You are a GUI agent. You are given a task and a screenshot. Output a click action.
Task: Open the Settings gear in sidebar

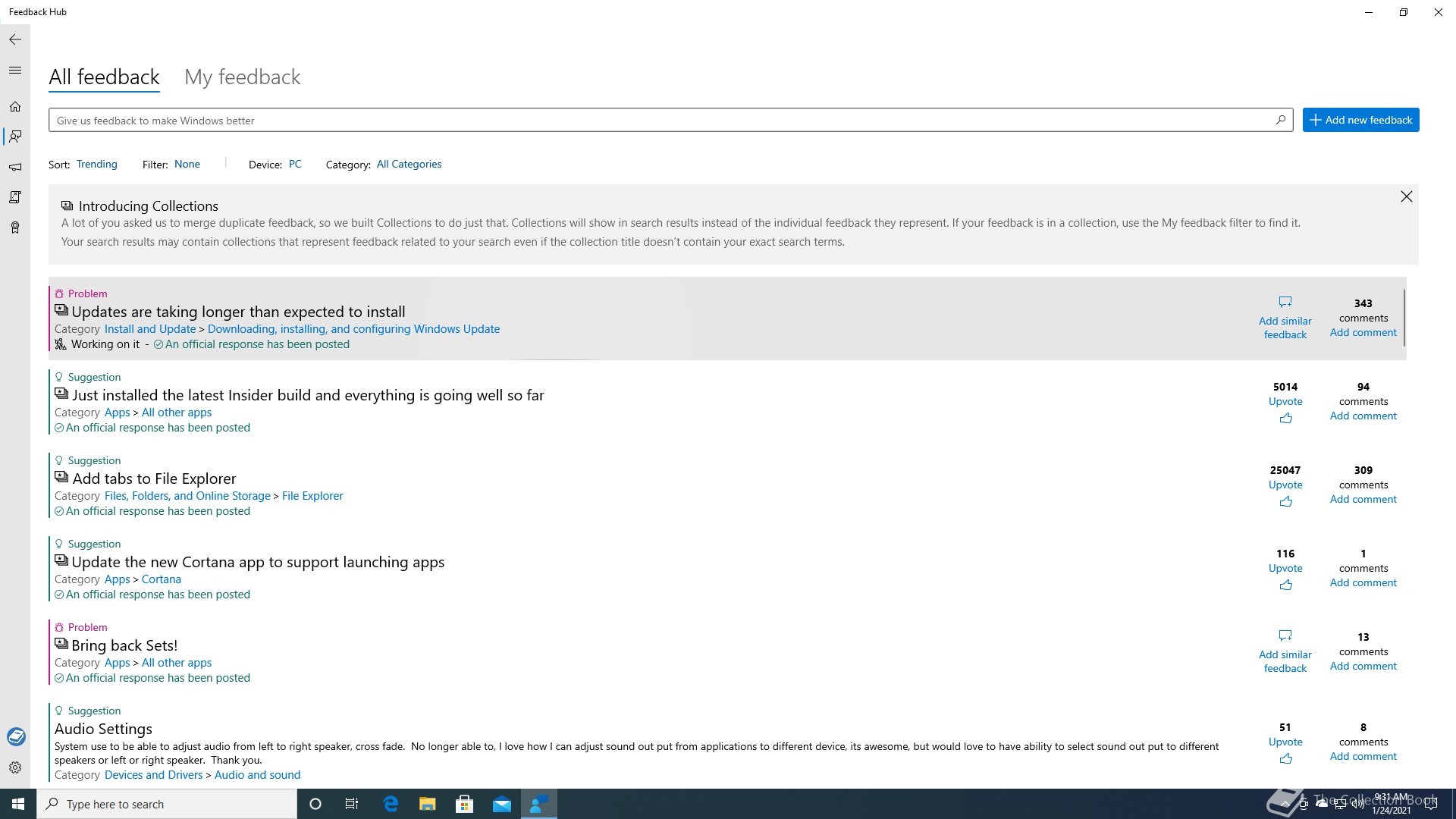click(x=15, y=767)
